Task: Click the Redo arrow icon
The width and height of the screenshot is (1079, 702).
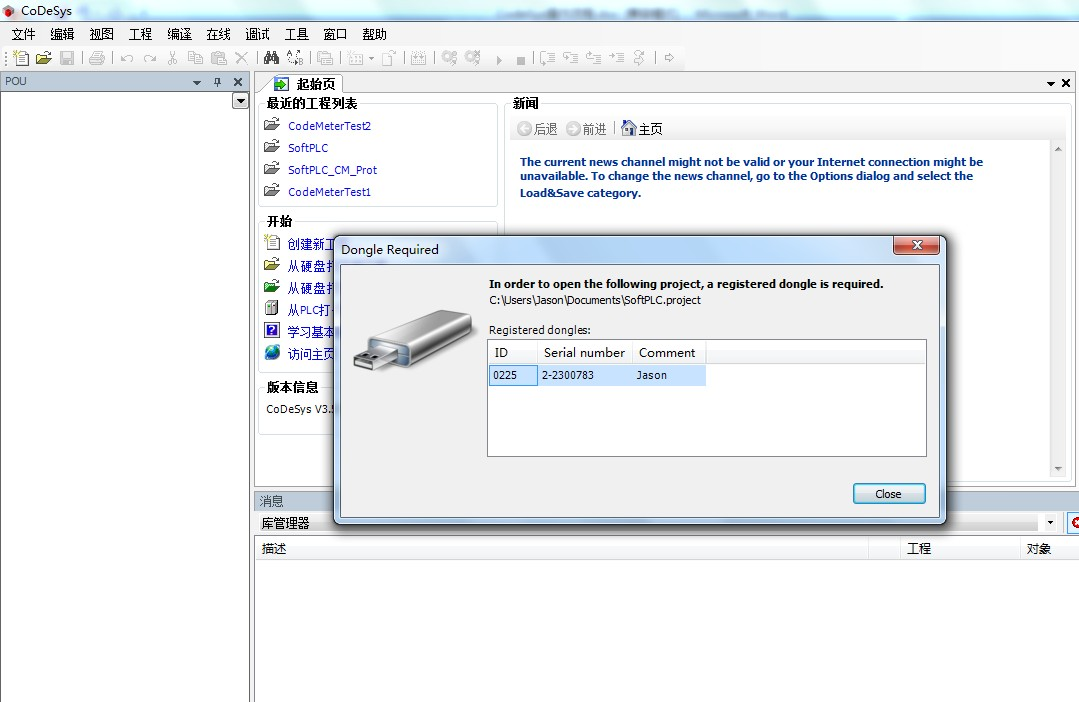Action: click(149, 58)
